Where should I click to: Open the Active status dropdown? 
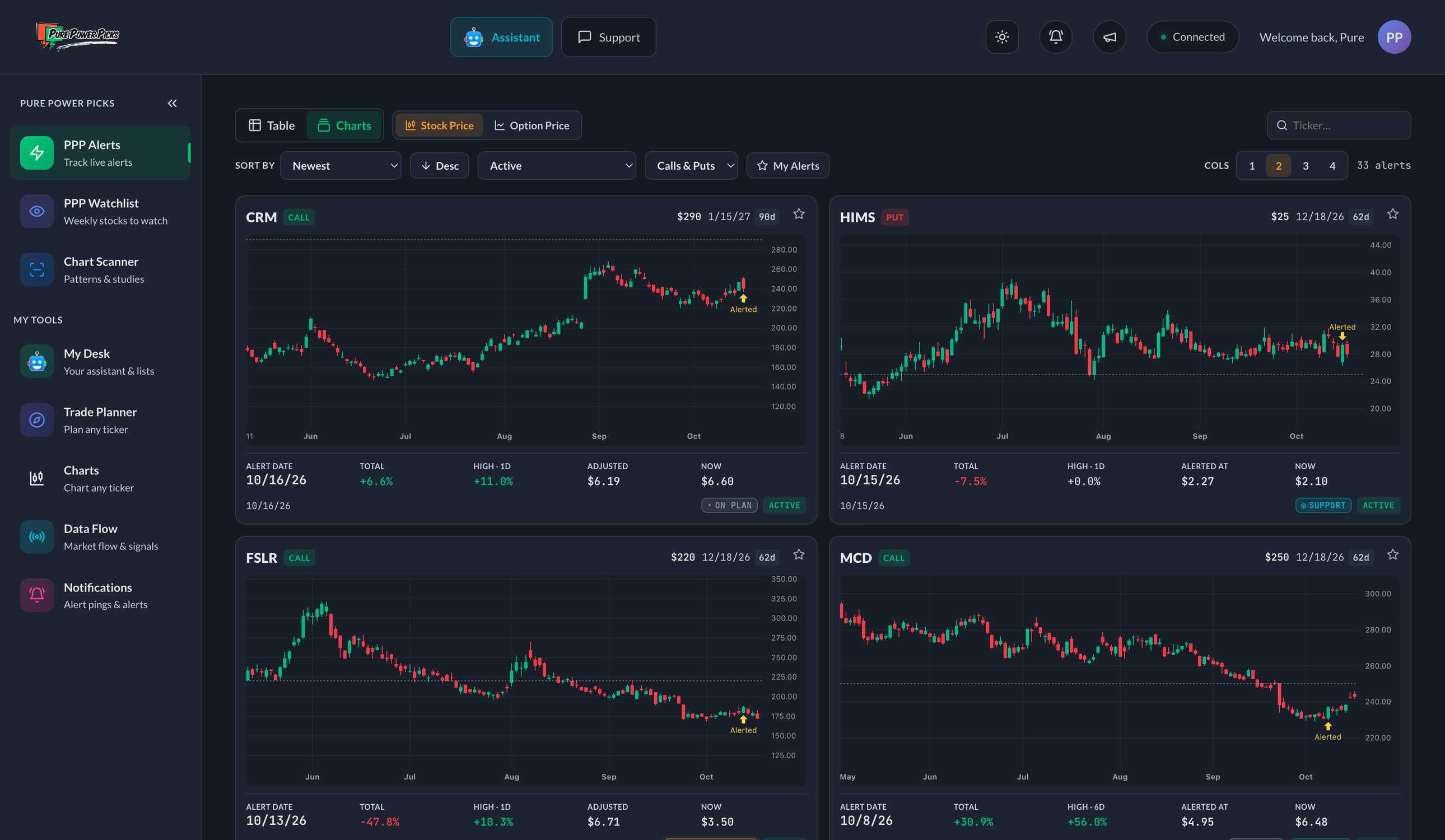(x=557, y=166)
